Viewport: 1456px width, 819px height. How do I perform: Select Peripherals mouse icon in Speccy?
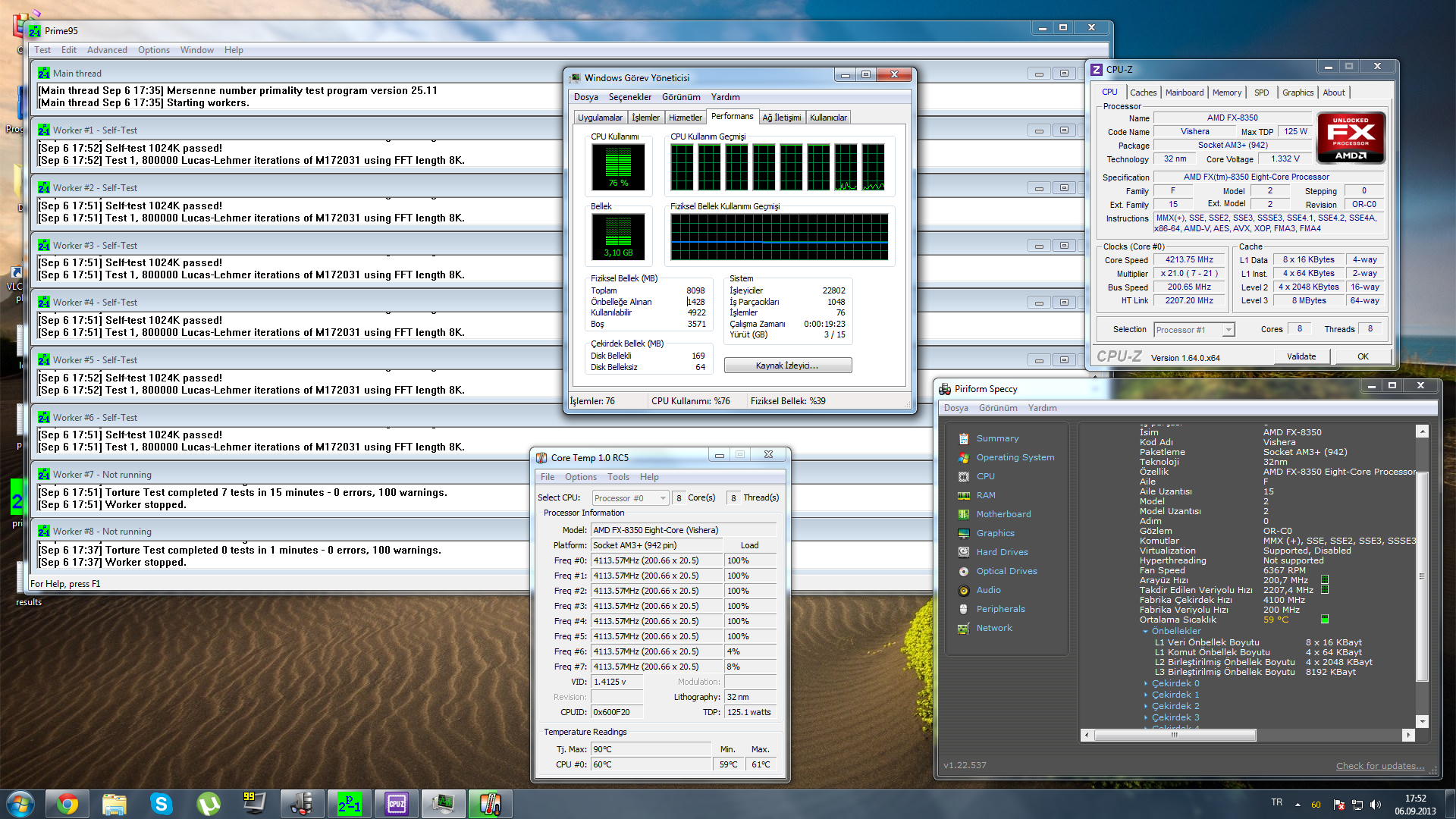pos(963,609)
